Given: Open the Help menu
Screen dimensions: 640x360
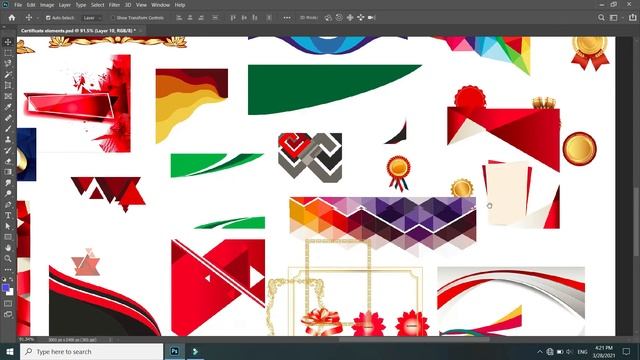Looking at the screenshot, I should pyautogui.click(x=180, y=5).
